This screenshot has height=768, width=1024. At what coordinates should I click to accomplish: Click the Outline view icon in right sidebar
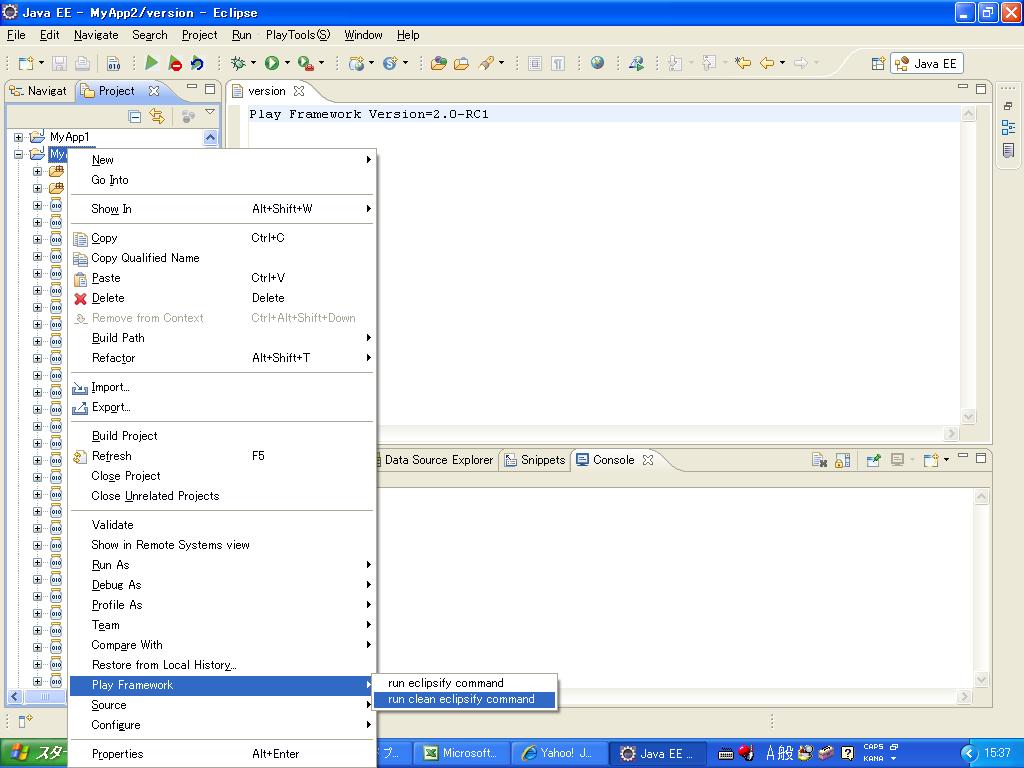pyautogui.click(x=1008, y=128)
